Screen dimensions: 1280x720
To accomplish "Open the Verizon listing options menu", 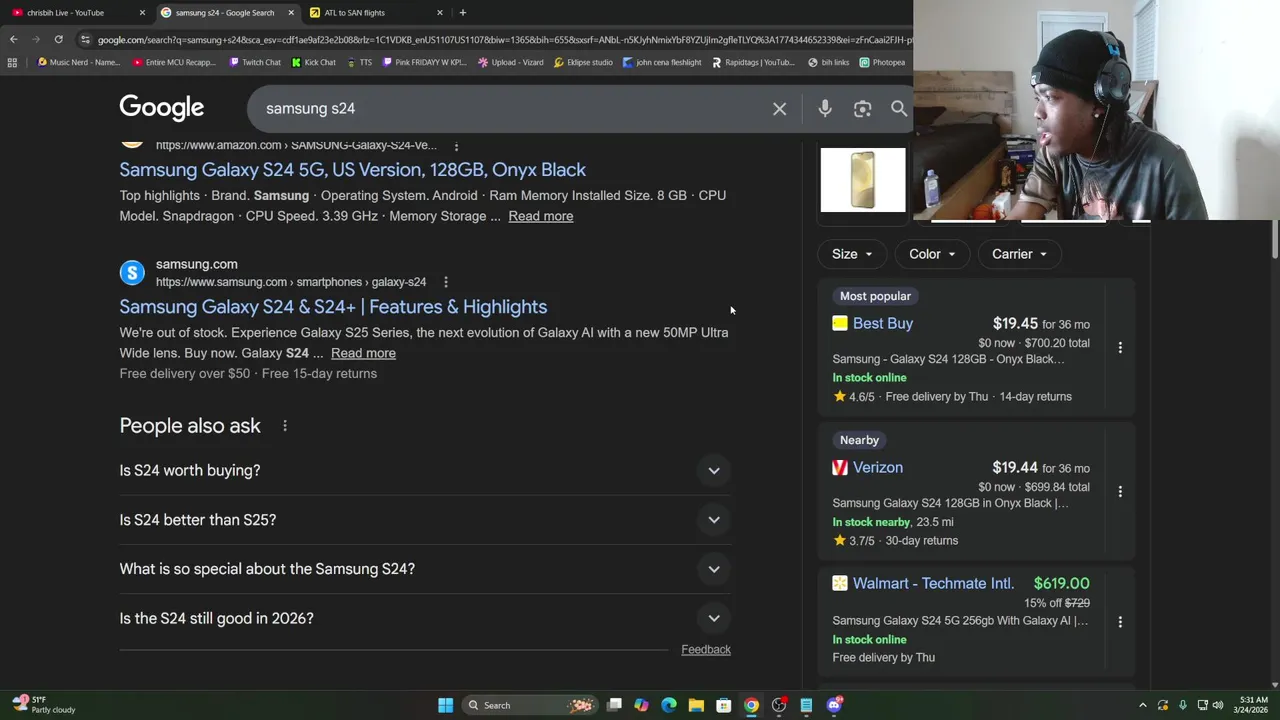I will coord(1120,491).
